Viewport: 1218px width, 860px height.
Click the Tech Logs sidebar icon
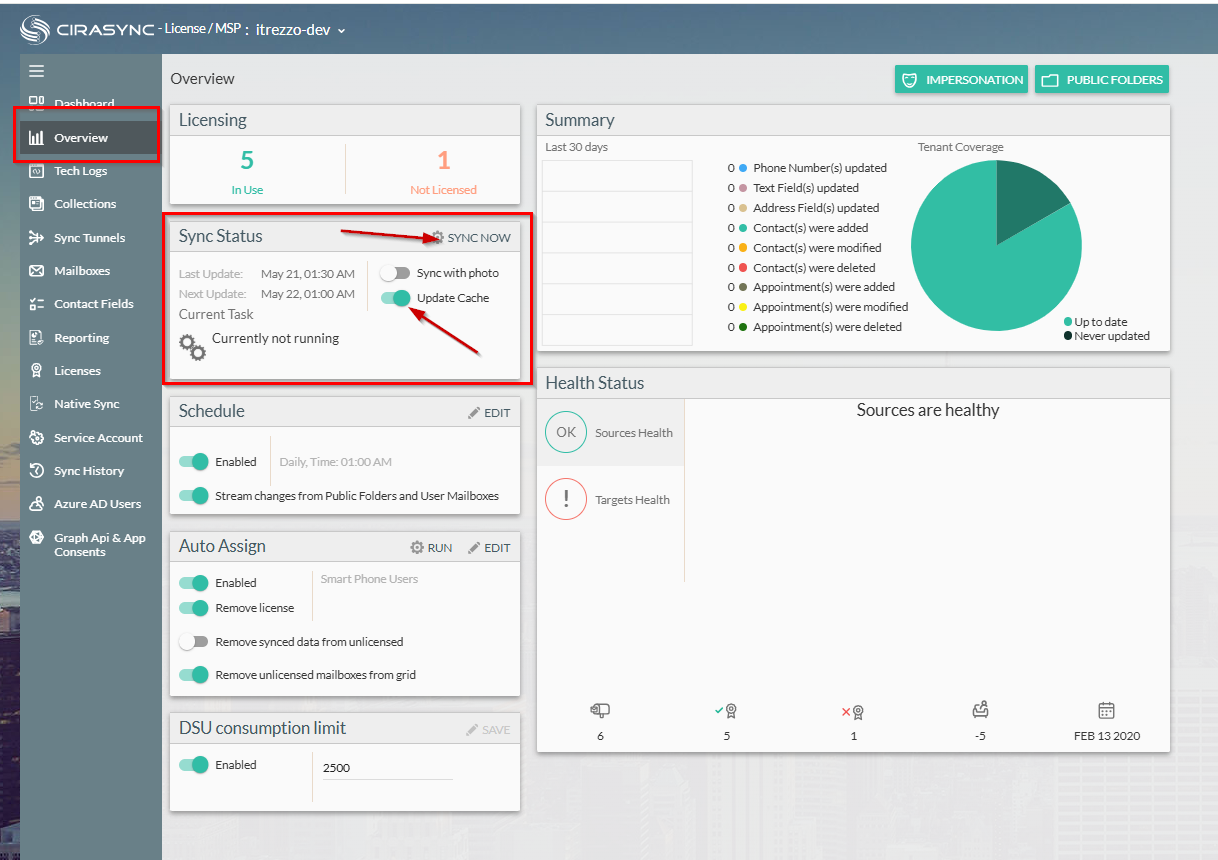37,171
